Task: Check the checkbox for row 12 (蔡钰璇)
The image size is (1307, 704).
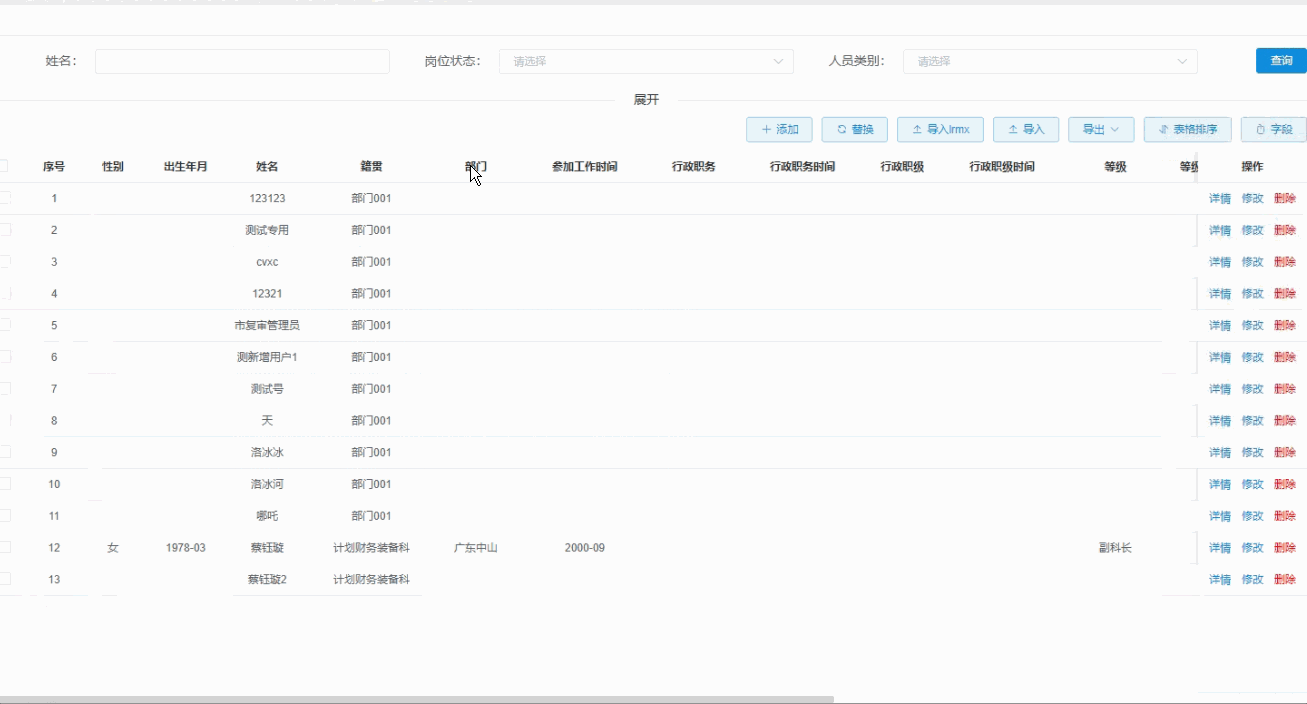Action: point(5,547)
